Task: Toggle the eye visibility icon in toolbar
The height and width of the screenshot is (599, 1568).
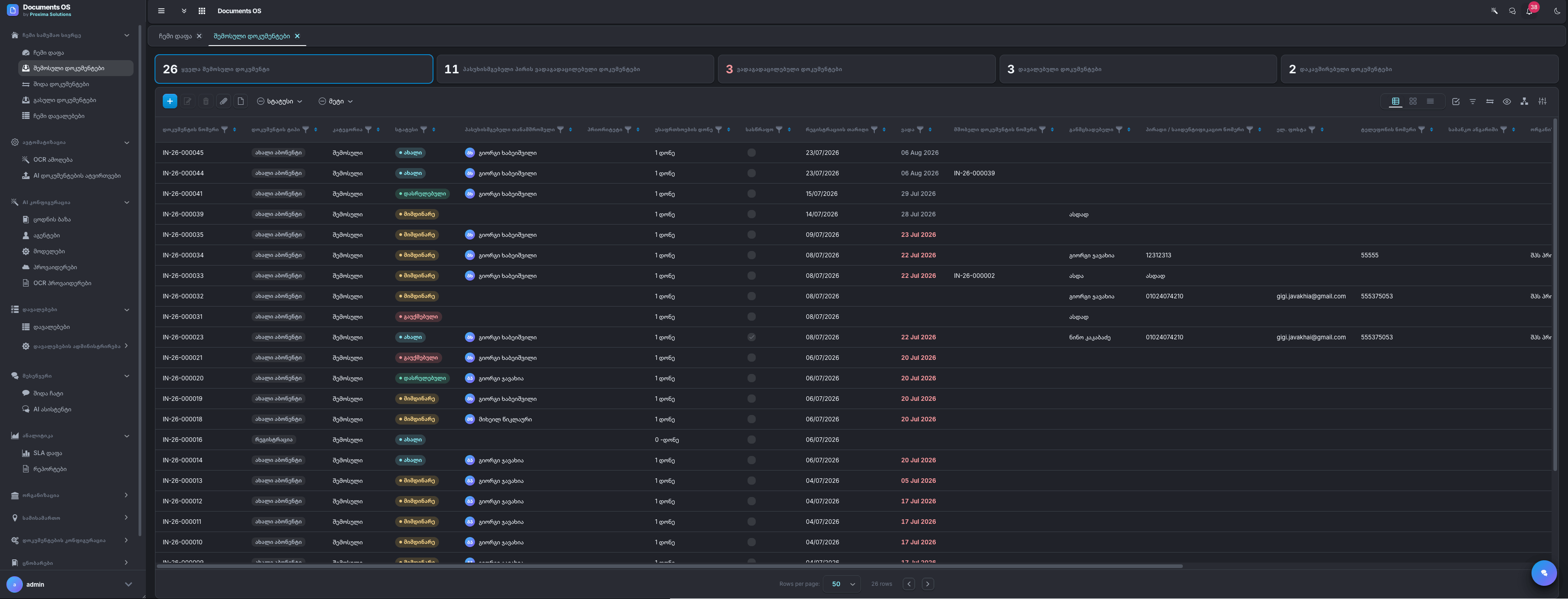Action: pyautogui.click(x=1506, y=102)
